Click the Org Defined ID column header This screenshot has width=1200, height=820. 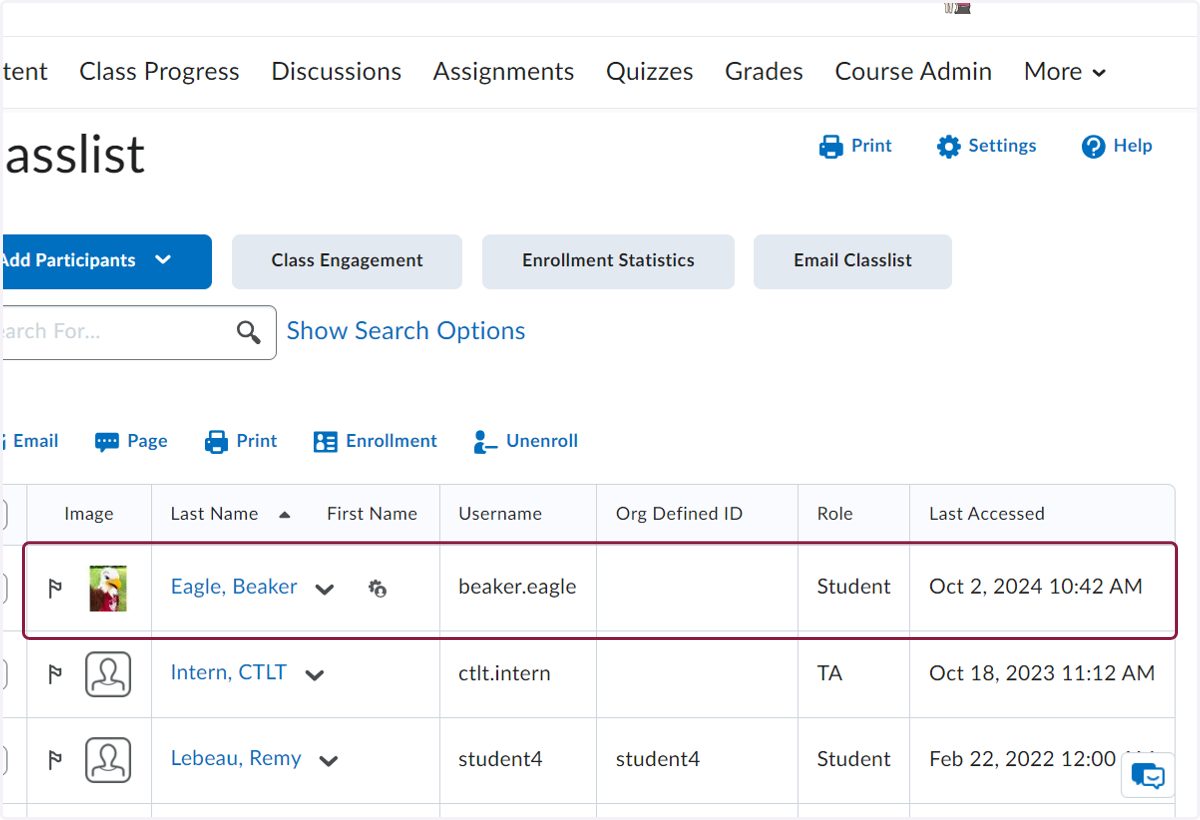click(679, 514)
